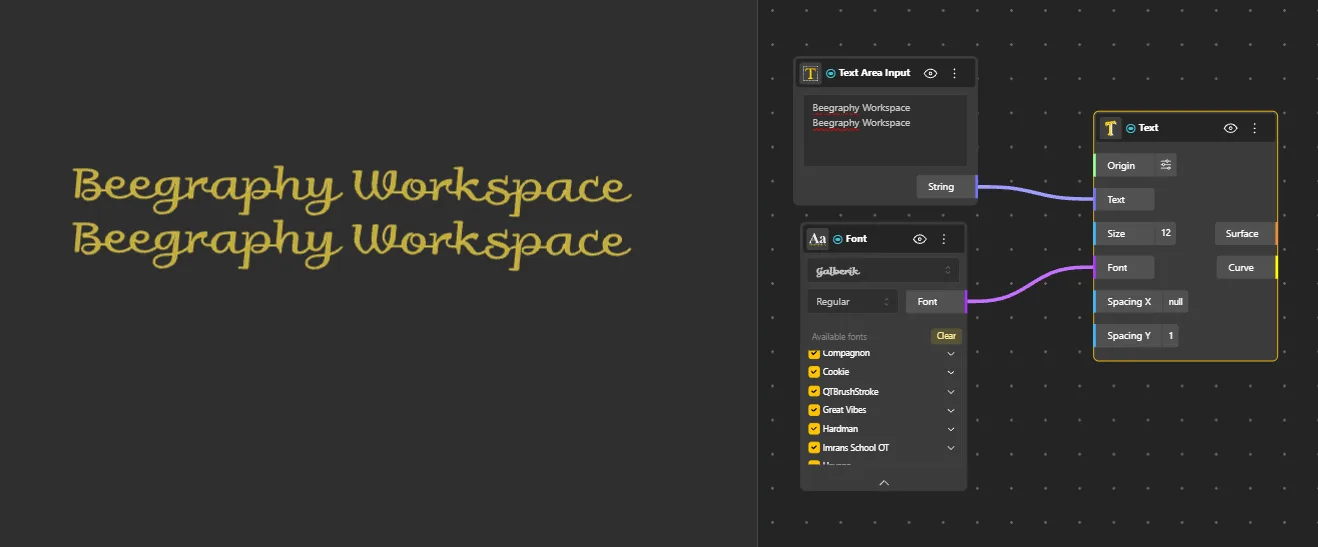
Task: Expand the Cookie font row chevron
Action: (951, 372)
